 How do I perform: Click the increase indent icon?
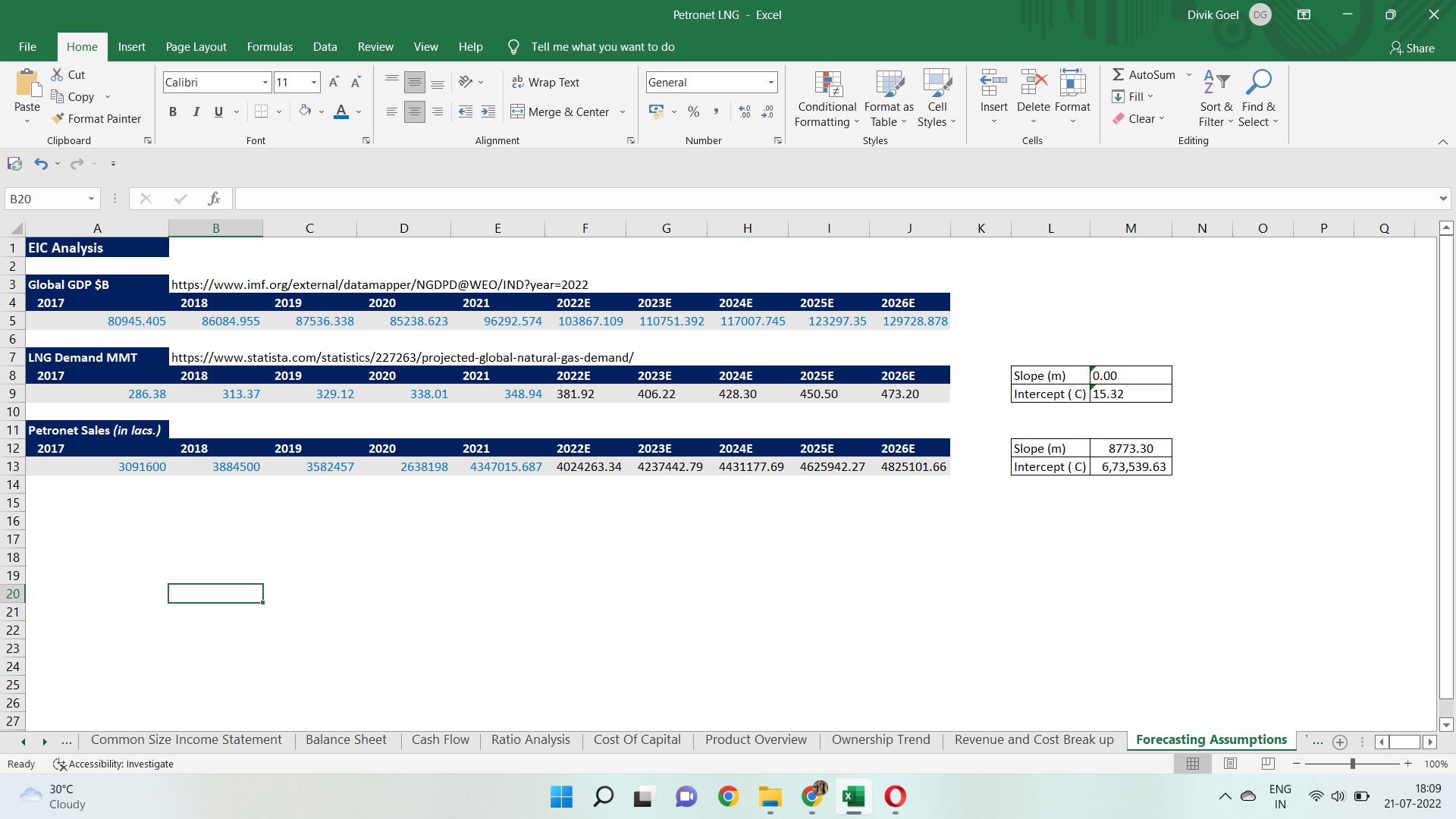pyautogui.click(x=488, y=111)
